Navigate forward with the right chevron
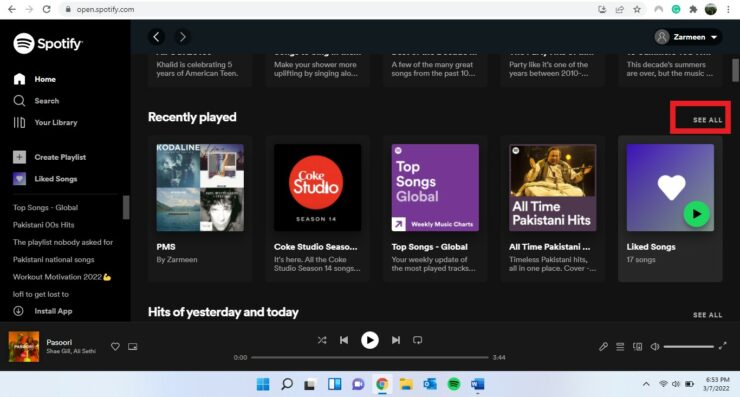740x397 pixels. [182, 37]
